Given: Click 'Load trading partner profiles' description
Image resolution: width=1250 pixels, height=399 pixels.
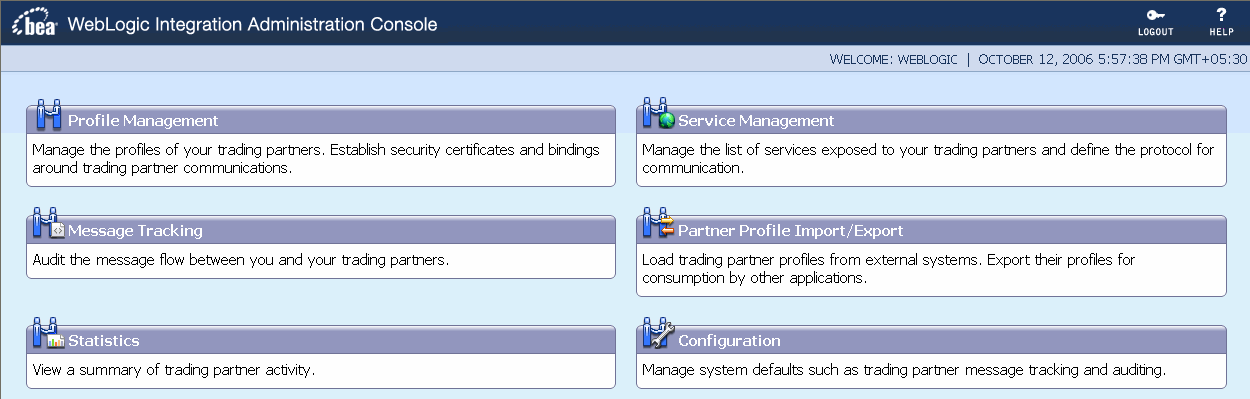Looking at the screenshot, I should pyautogui.click(x=889, y=269).
